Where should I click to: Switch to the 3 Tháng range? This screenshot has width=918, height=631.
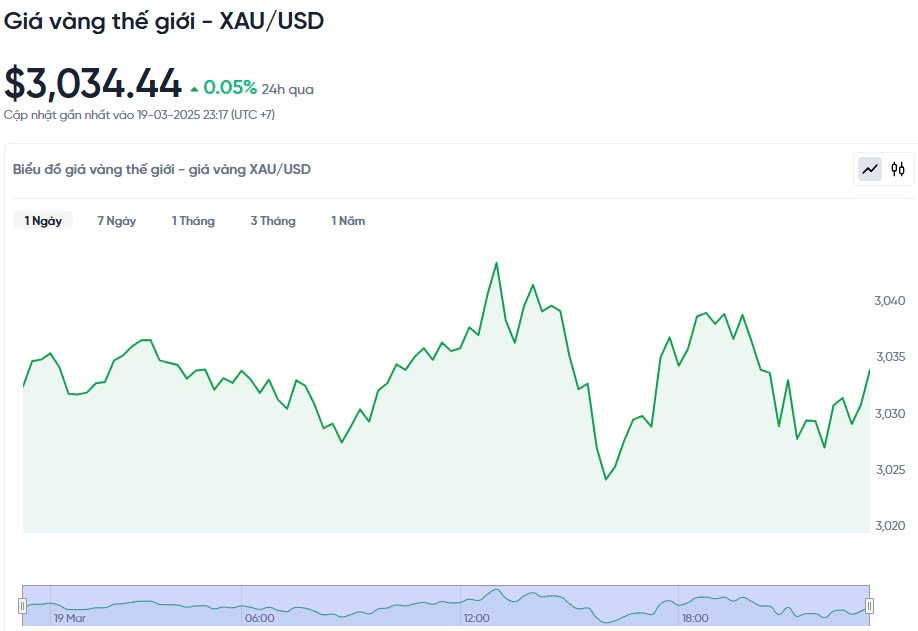coord(273,221)
